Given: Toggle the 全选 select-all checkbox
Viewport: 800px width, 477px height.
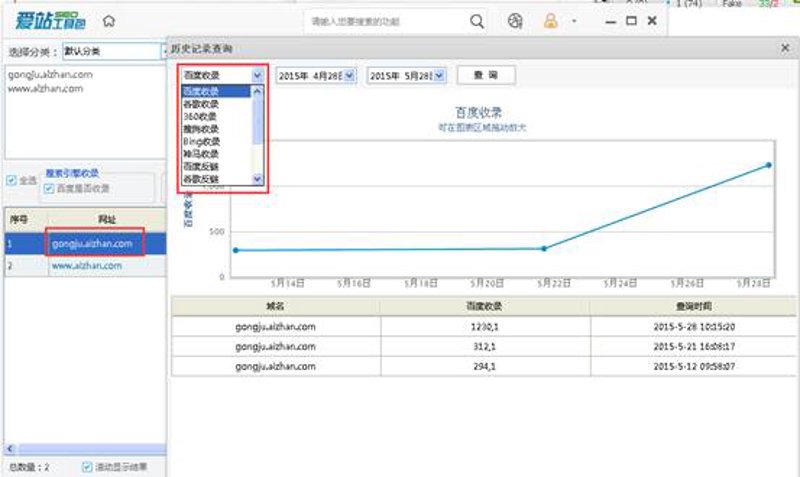Looking at the screenshot, I should pyautogui.click(x=12, y=180).
